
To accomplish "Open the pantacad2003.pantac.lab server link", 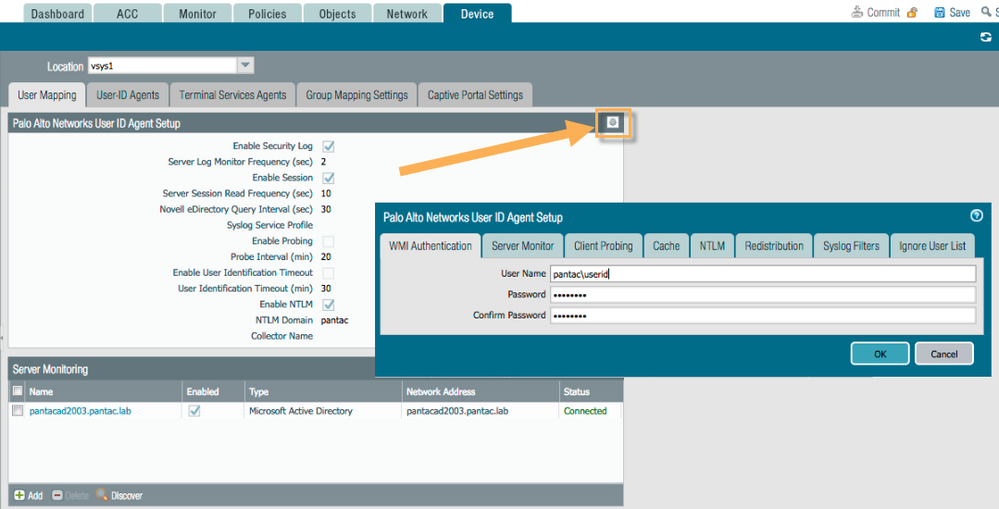I will pyautogui.click(x=80, y=411).
